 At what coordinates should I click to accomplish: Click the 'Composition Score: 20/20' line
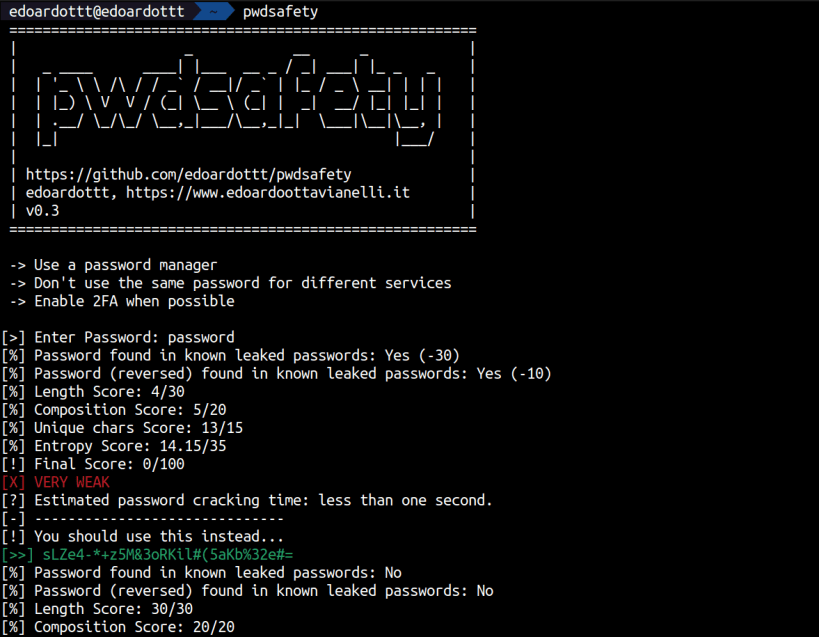pyautogui.click(x=118, y=627)
